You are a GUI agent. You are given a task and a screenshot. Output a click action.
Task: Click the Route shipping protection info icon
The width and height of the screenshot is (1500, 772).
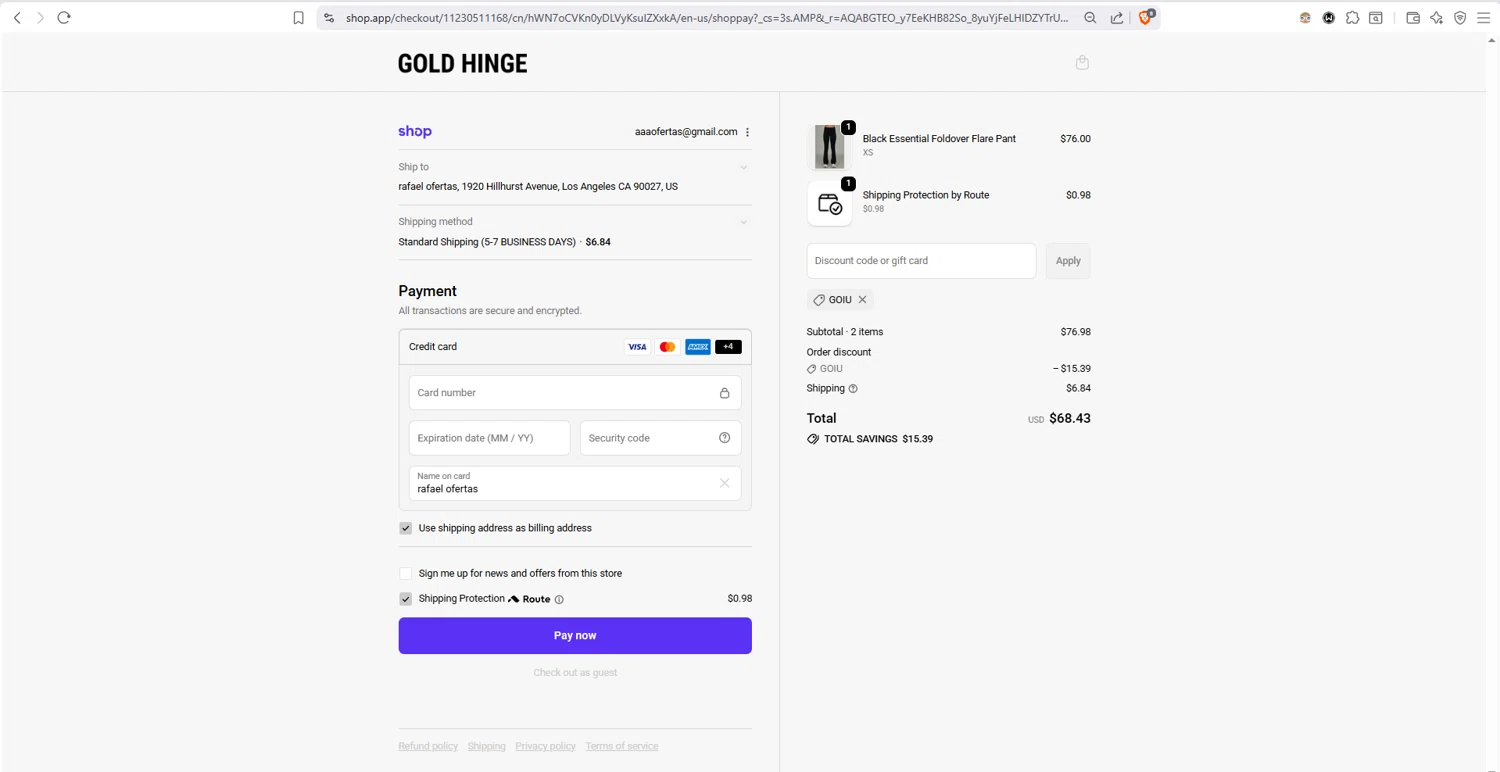point(559,600)
